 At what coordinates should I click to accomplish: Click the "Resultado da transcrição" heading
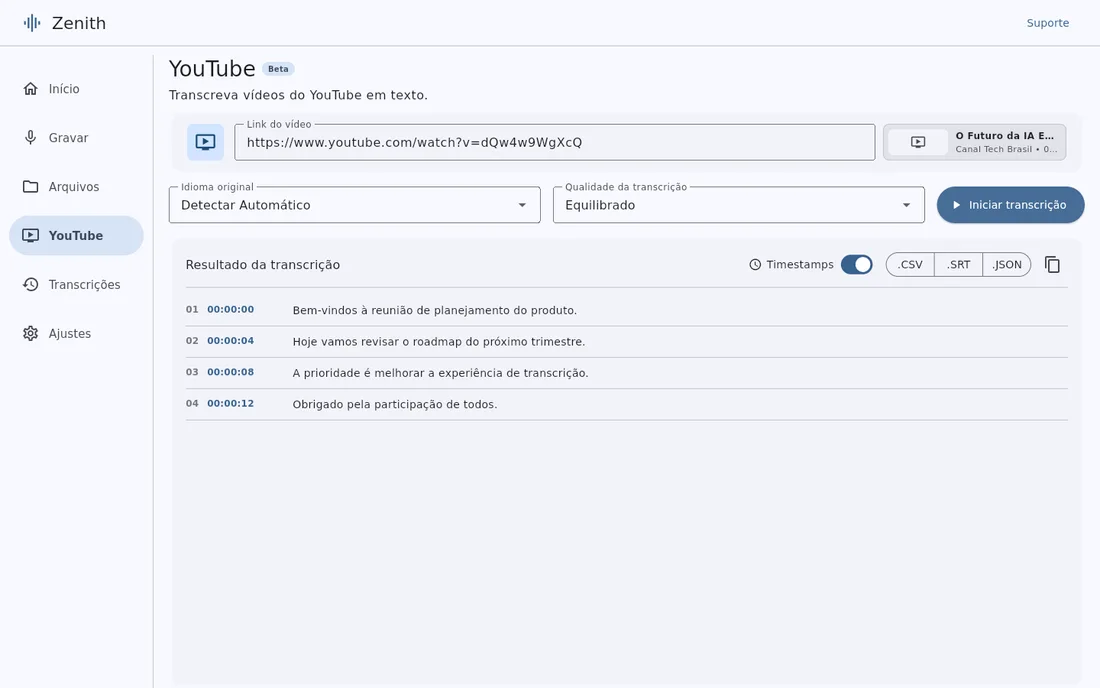[x=263, y=264]
